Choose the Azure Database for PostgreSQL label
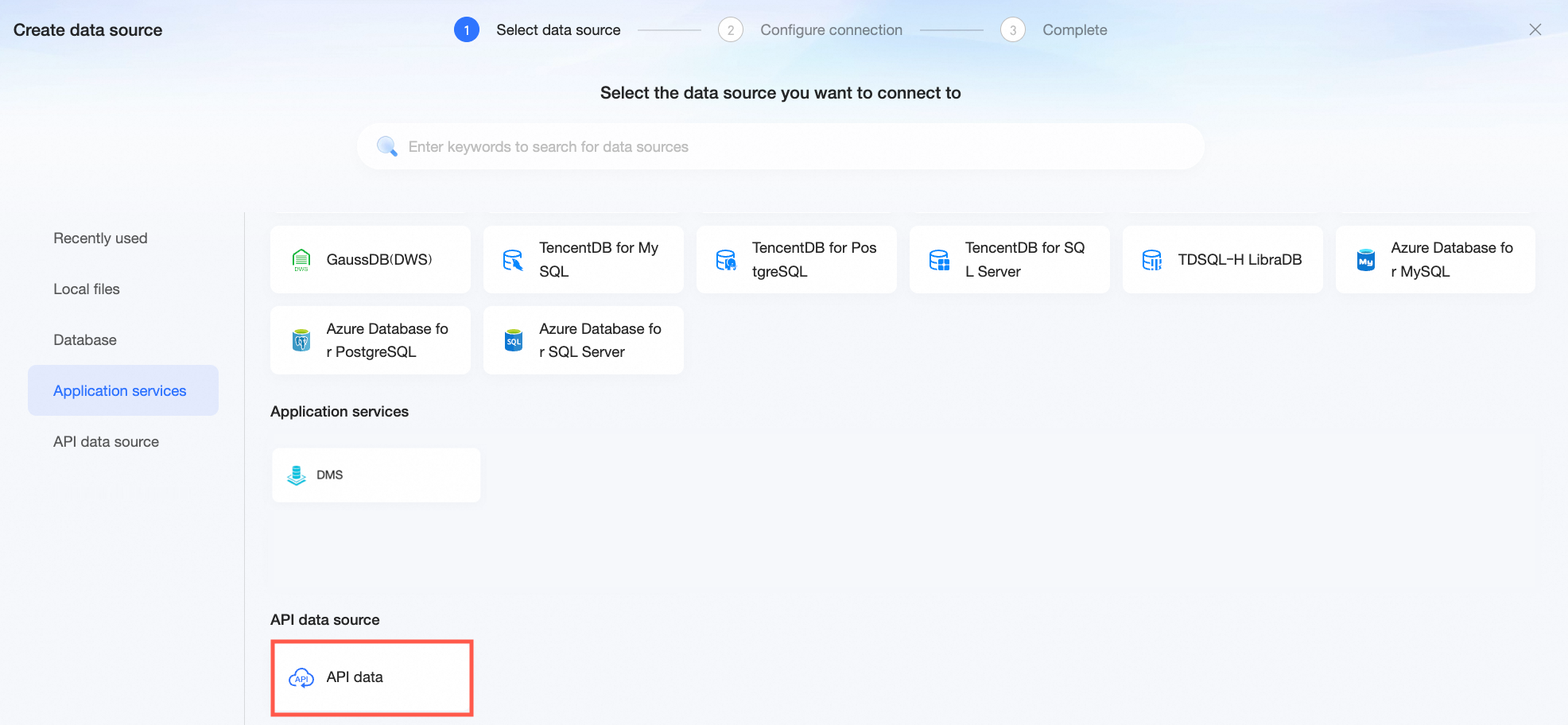 click(x=387, y=340)
